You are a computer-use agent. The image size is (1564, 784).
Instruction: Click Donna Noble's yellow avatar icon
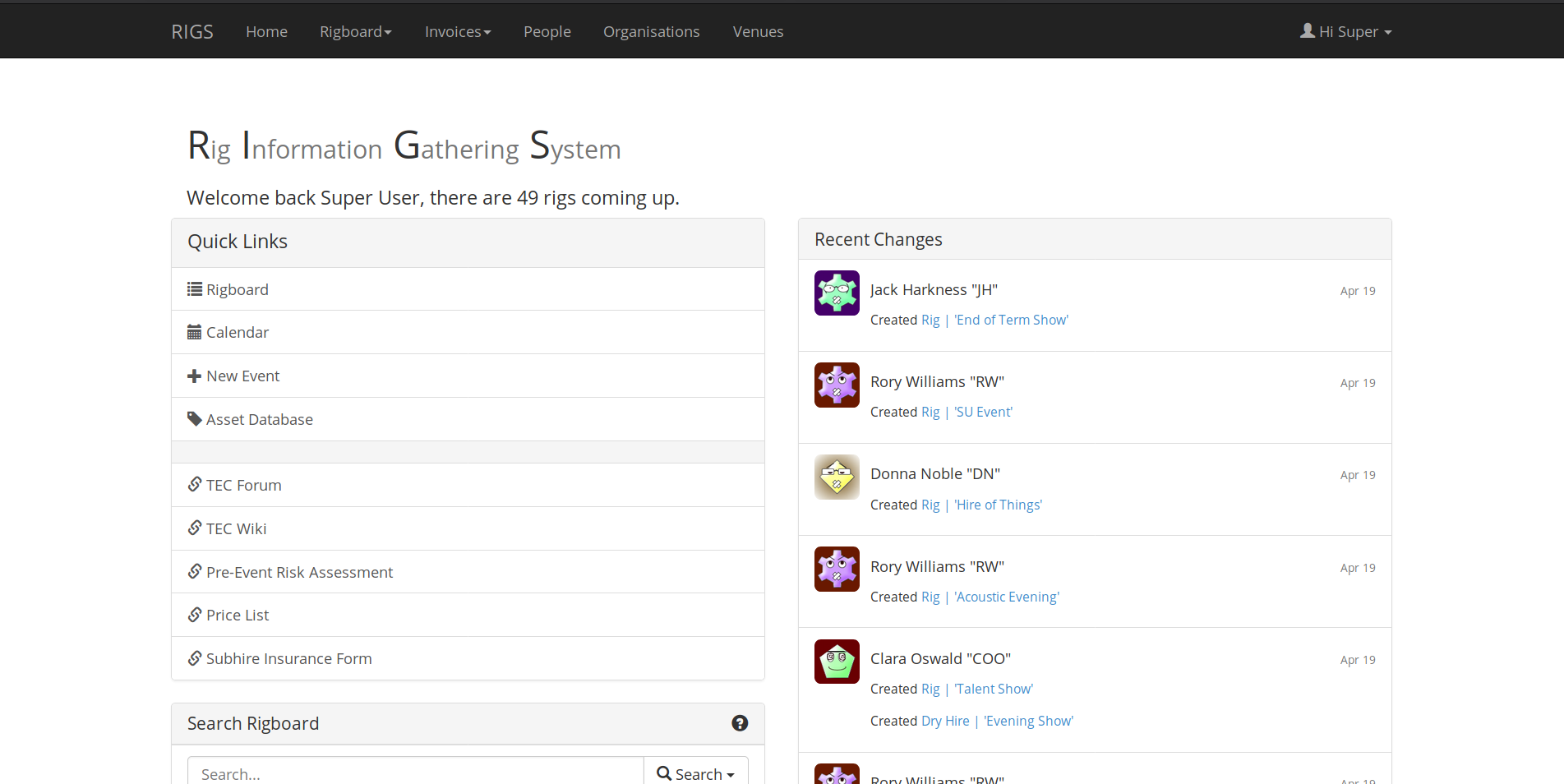[x=837, y=477]
